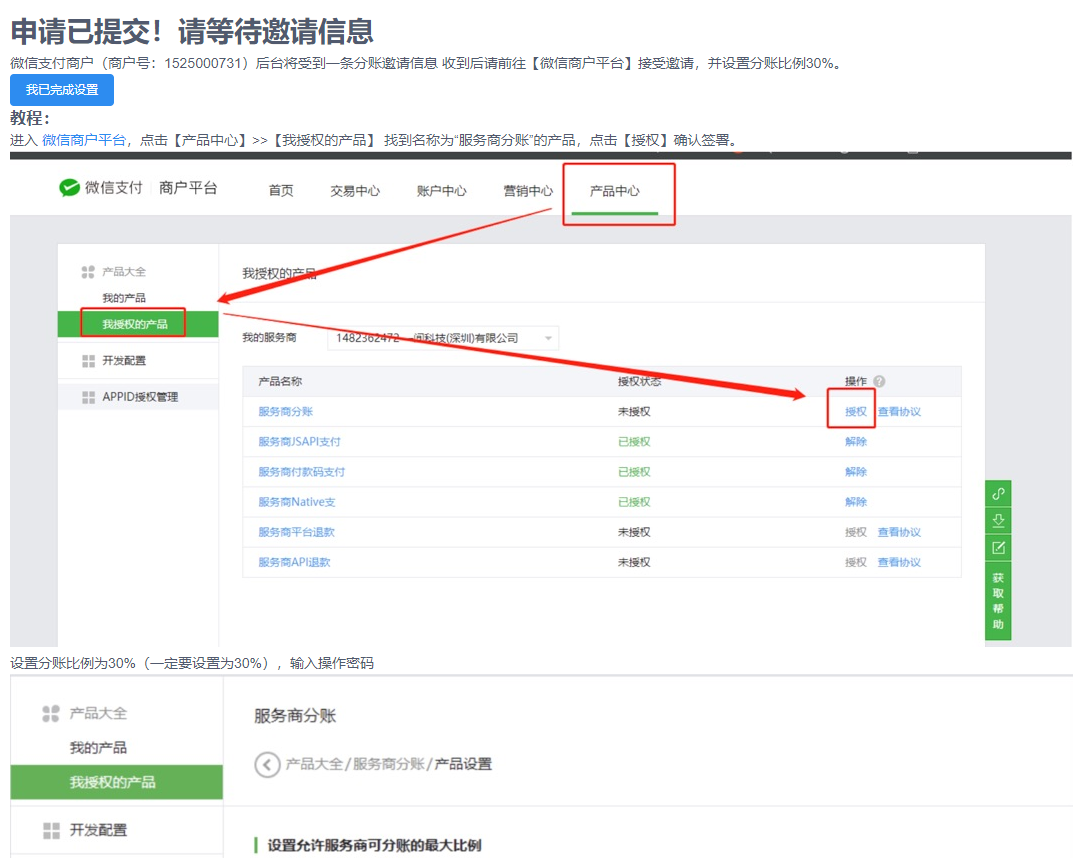Click 解除 in the 服务商JSAPI支付 row

tap(856, 442)
